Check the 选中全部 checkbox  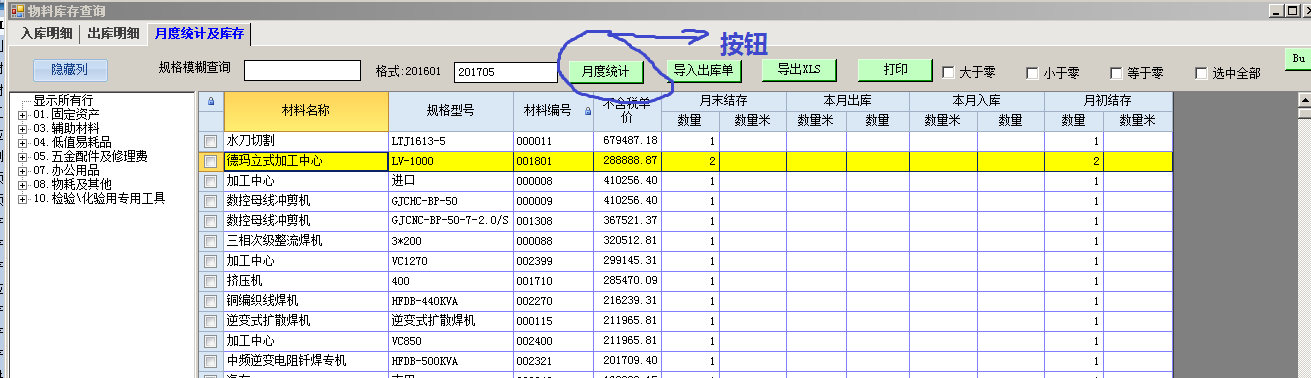point(1201,72)
